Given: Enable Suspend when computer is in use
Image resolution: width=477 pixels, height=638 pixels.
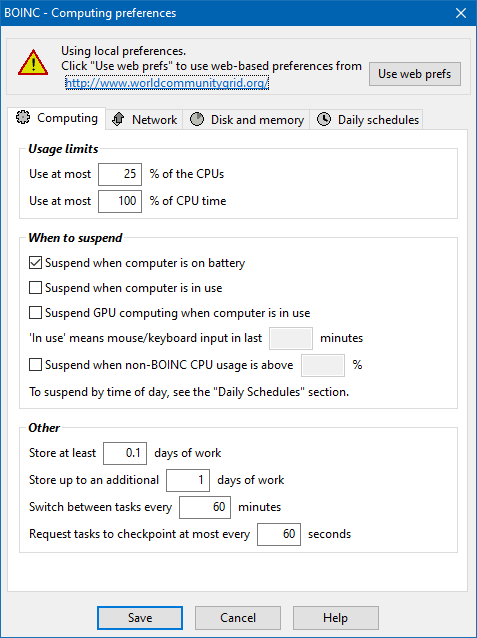Looking at the screenshot, I should click(x=35, y=288).
